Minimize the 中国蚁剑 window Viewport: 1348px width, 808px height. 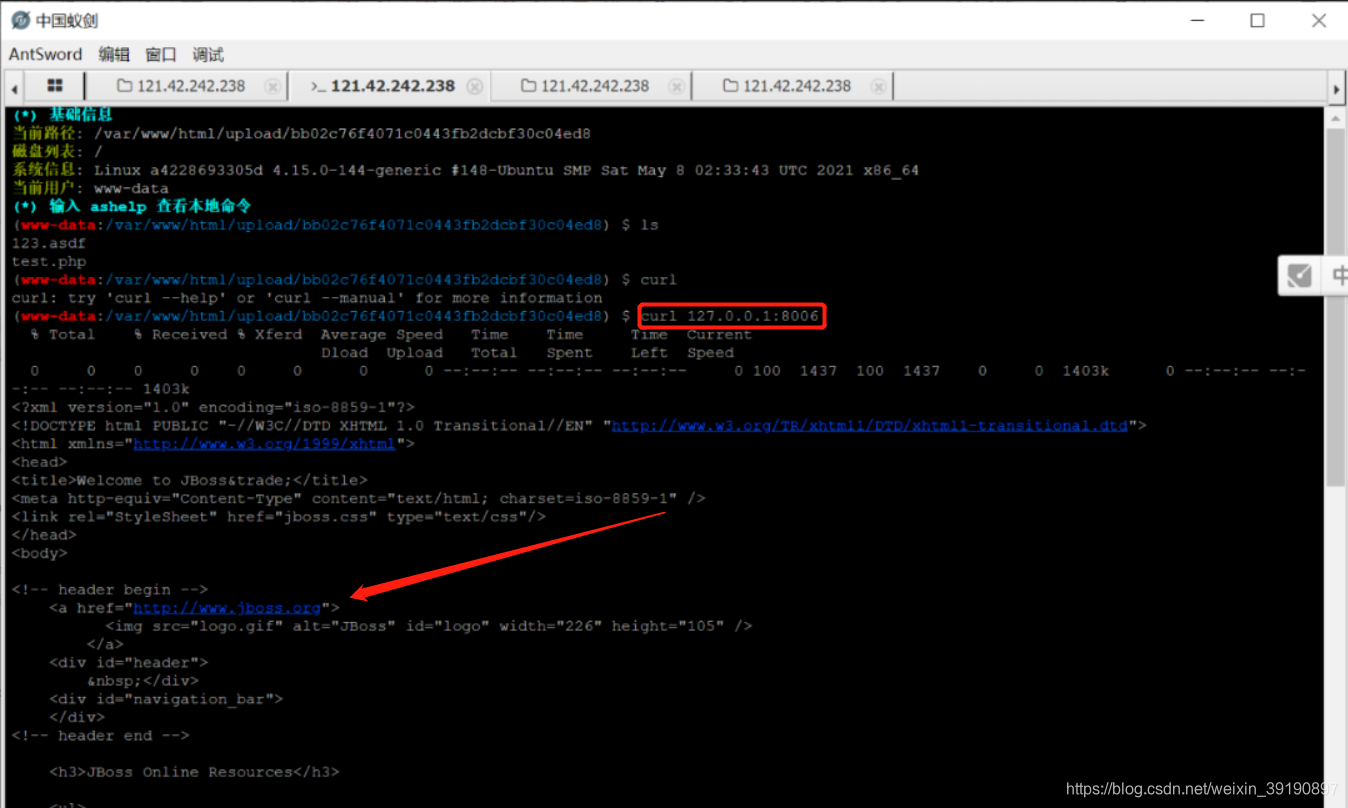point(1196,21)
